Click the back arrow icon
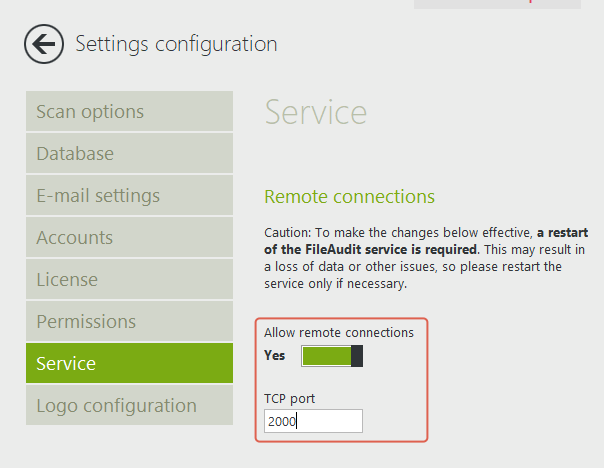Viewport: 604px width, 468px height. pos(44,43)
